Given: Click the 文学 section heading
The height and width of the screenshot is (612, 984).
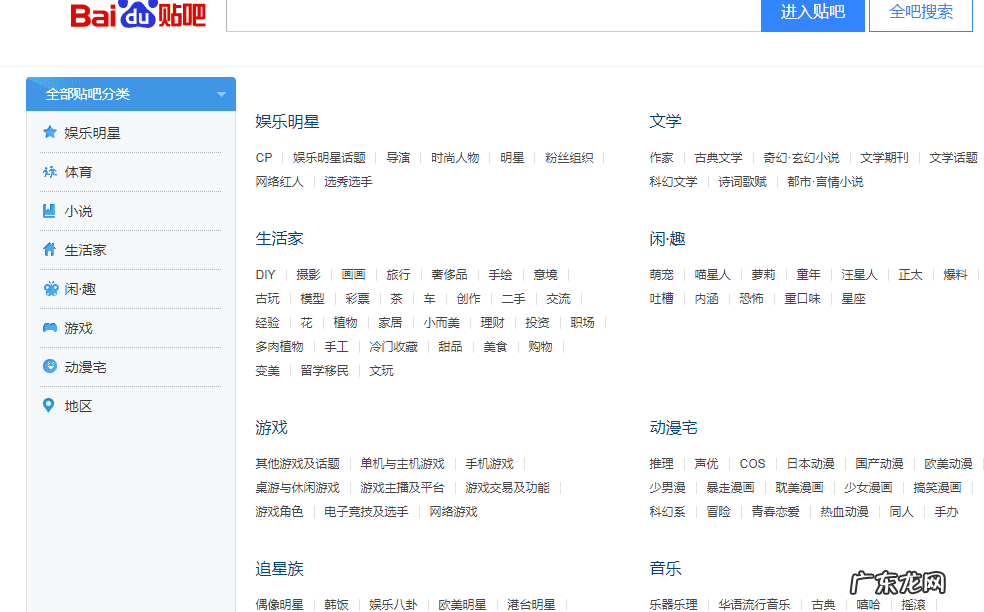Looking at the screenshot, I should (665, 120).
